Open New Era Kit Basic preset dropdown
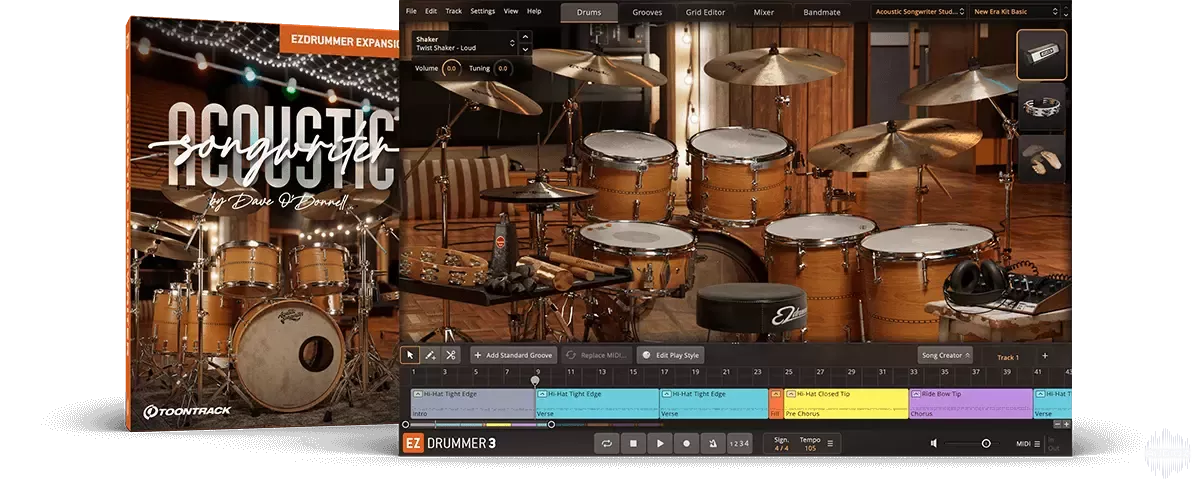1200x488 pixels. point(1017,12)
